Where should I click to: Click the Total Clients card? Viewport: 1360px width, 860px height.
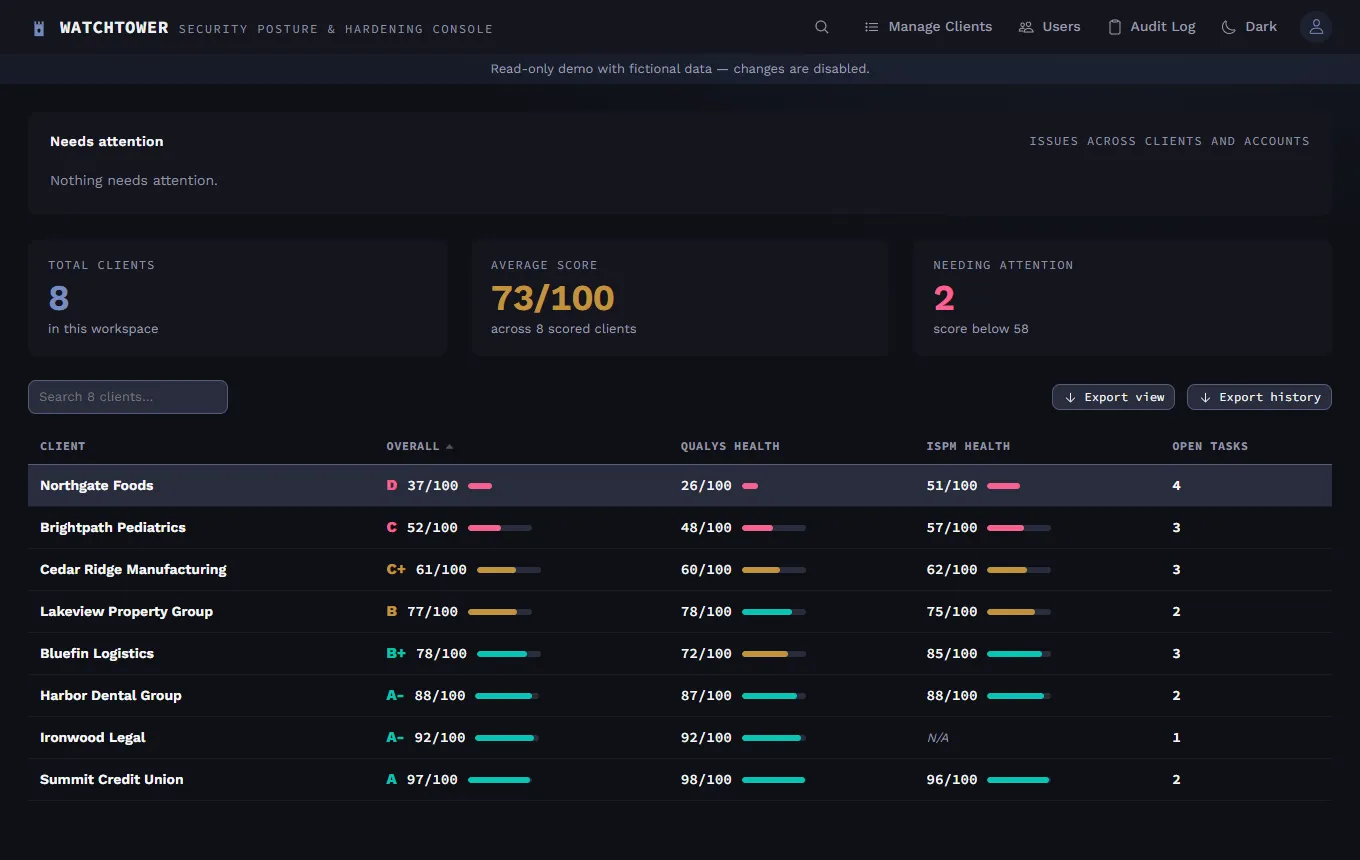(x=237, y=298)
